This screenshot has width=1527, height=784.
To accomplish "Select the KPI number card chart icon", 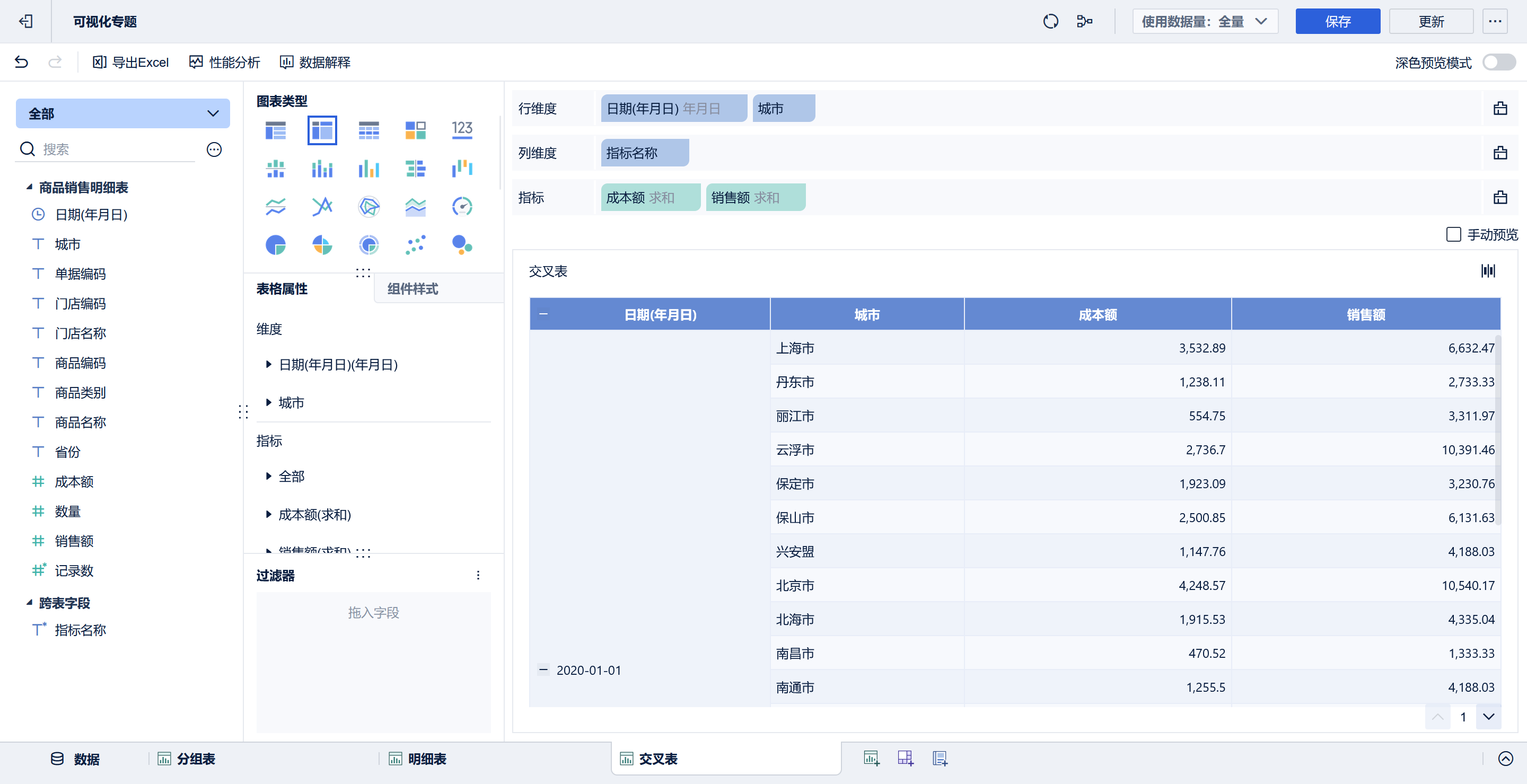I will point(462,130).
